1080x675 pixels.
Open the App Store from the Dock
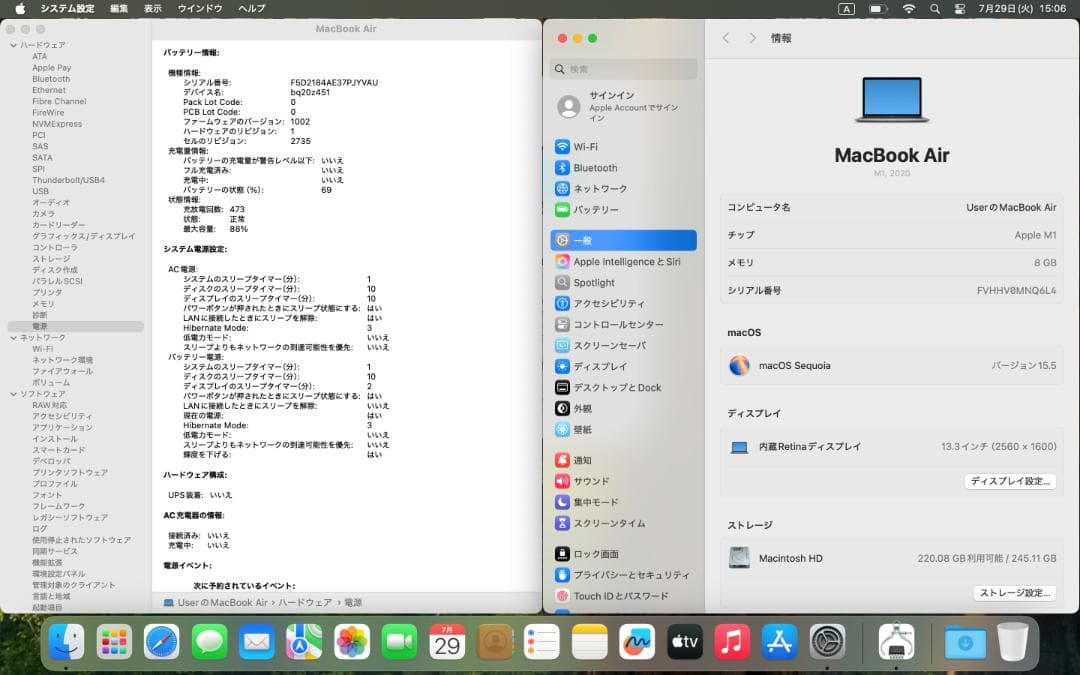point(779,642)
